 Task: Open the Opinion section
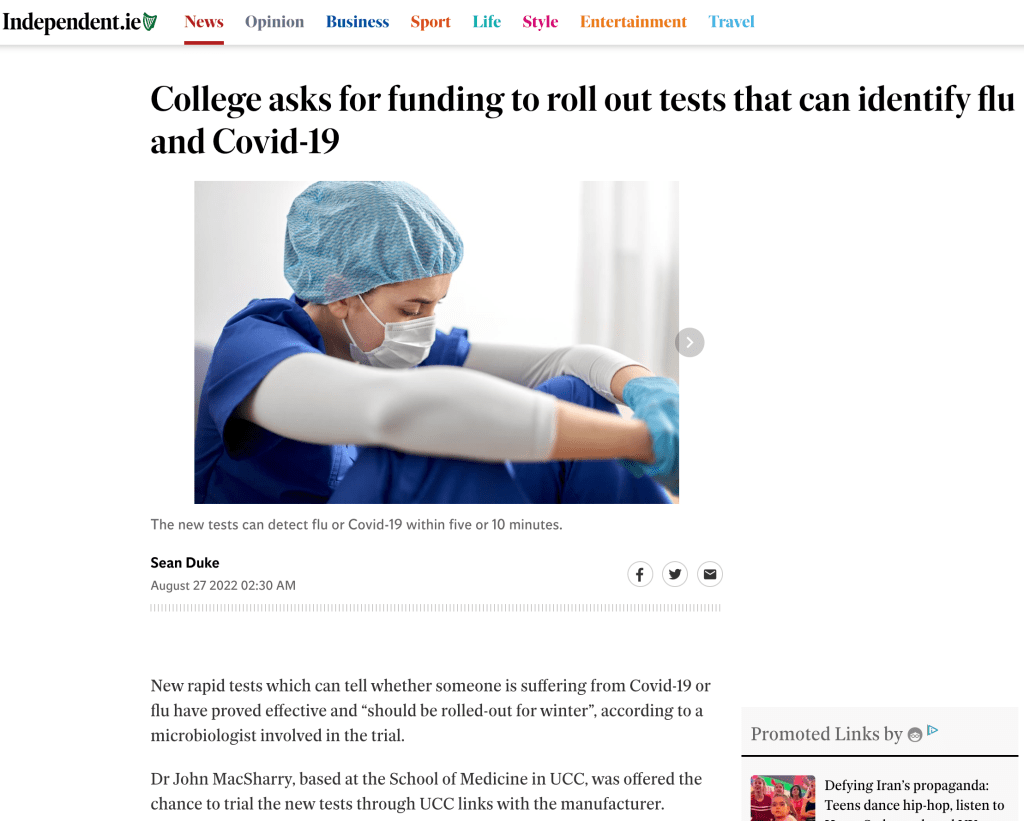click(274, 22)
